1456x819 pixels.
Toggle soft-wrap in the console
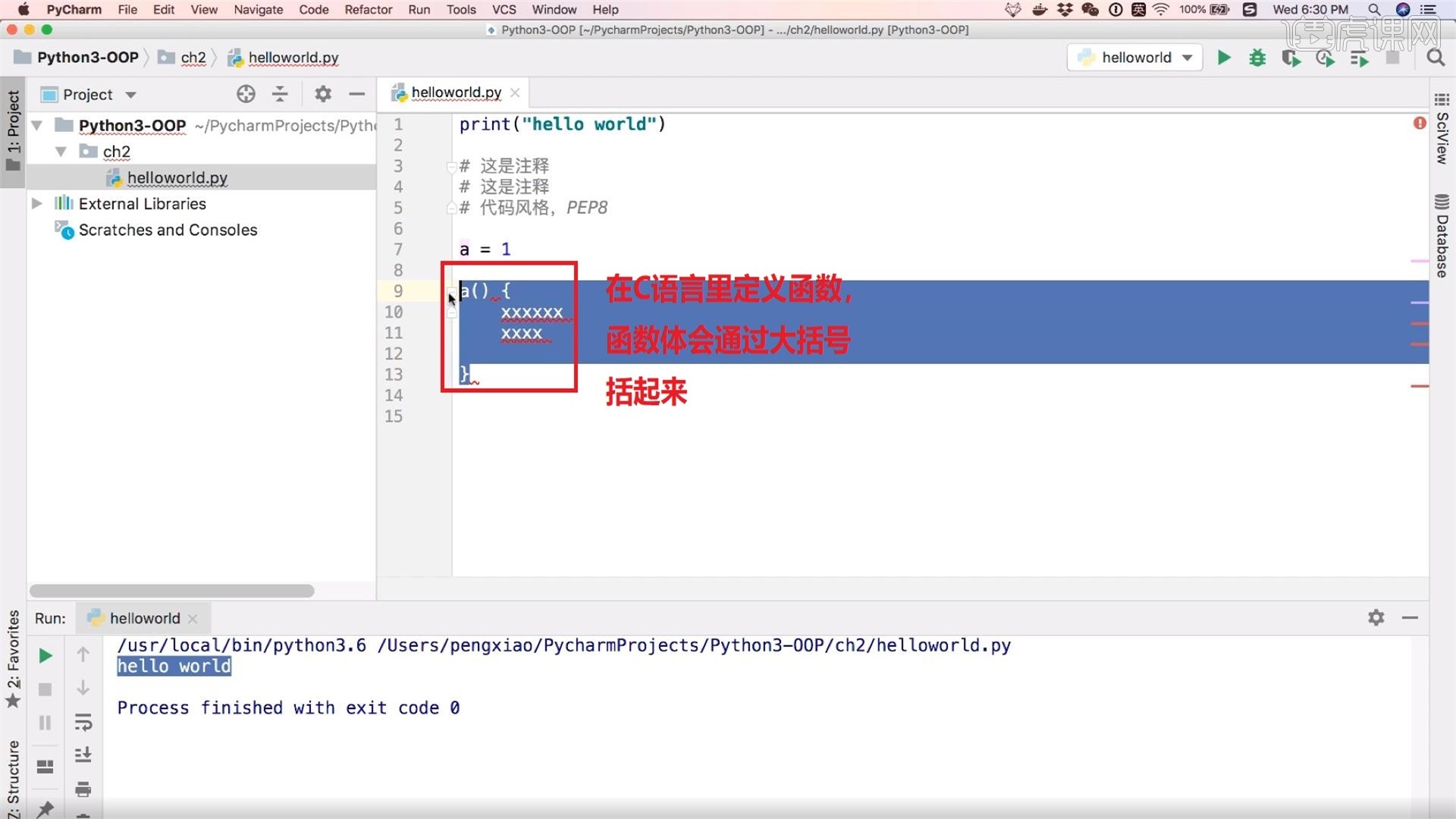pyautogui.click(x=83, y=722)
